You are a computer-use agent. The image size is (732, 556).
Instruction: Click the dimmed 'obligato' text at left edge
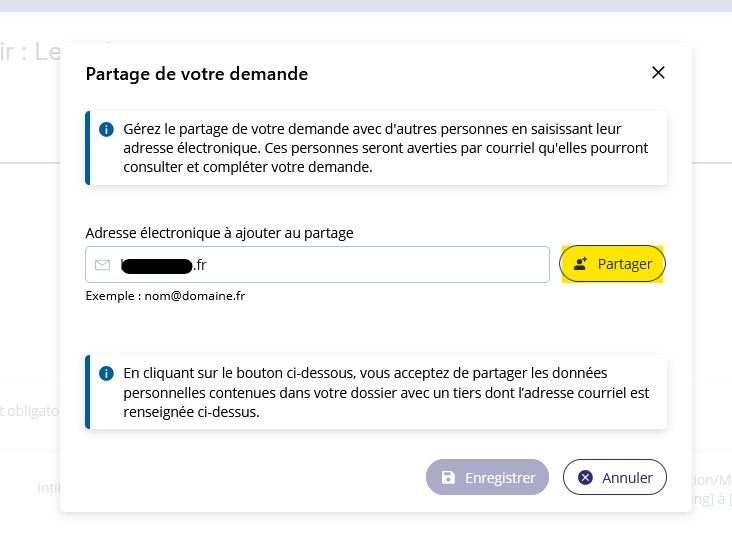point(30,411)
